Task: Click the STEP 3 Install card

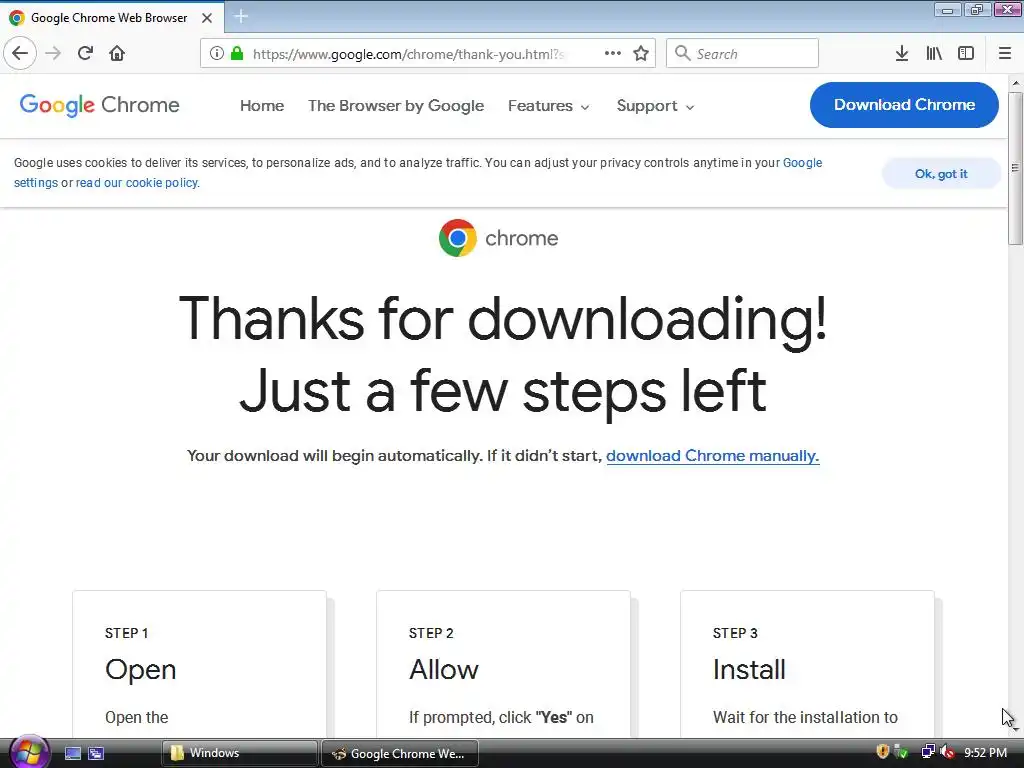Action: coord(807,664)
